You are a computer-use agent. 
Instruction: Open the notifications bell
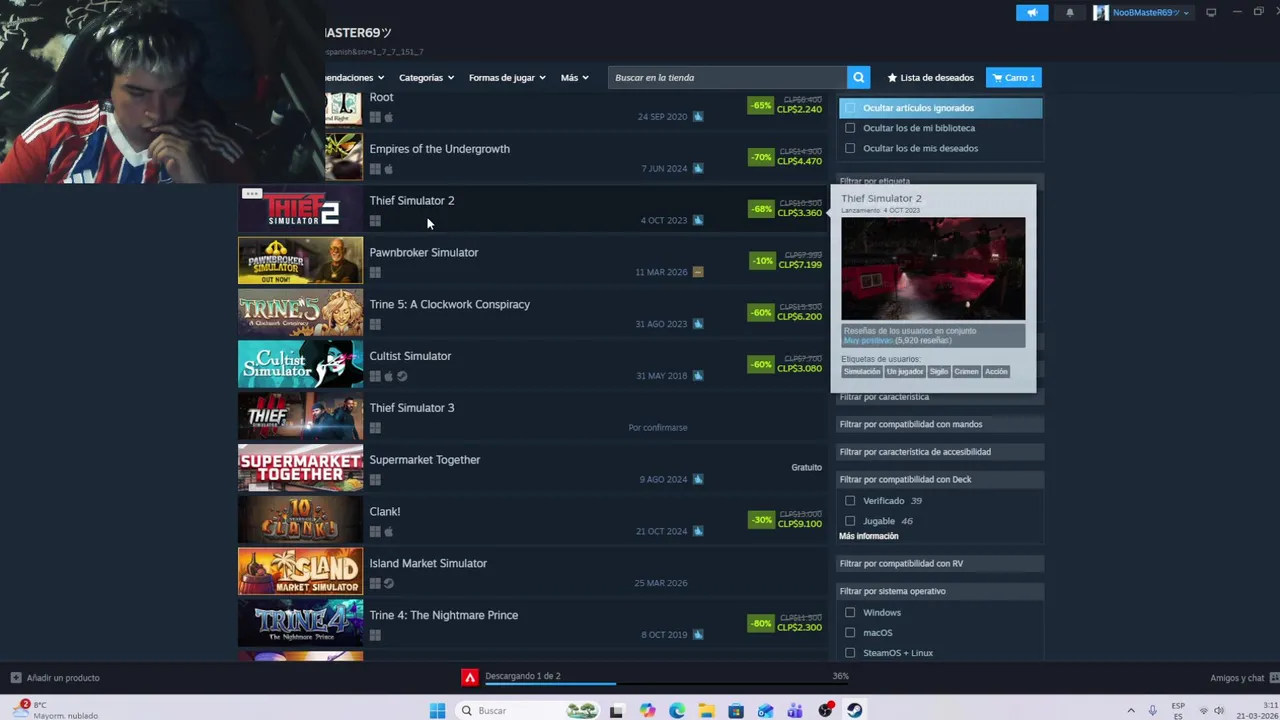[1070, 13]
